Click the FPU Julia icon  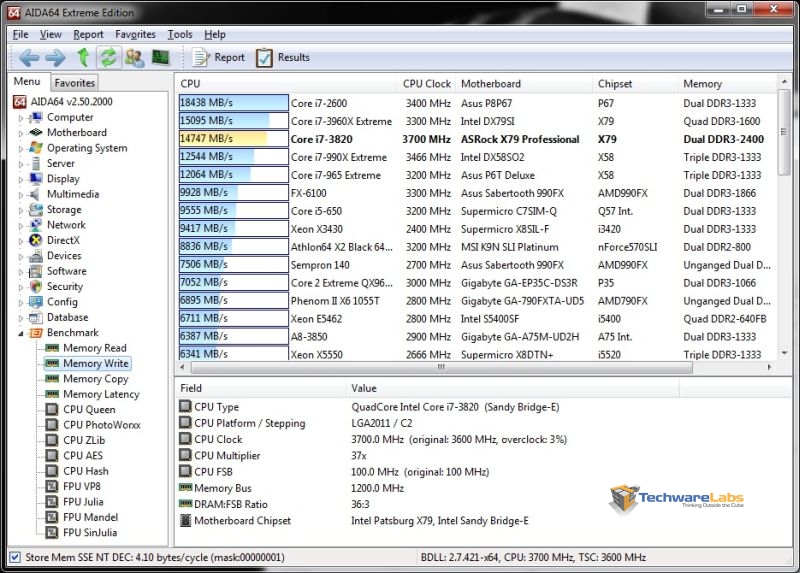[x=52, y=502]
